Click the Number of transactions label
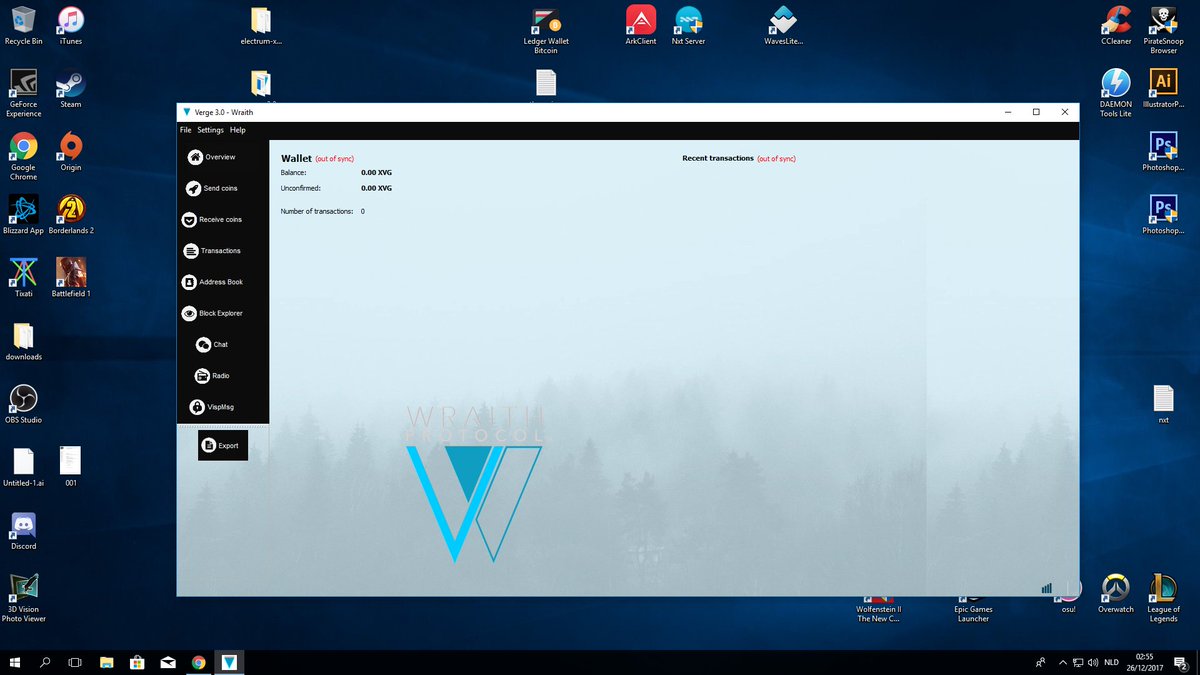The width and height of the screenshot is (1200, 675). [317, 211]
